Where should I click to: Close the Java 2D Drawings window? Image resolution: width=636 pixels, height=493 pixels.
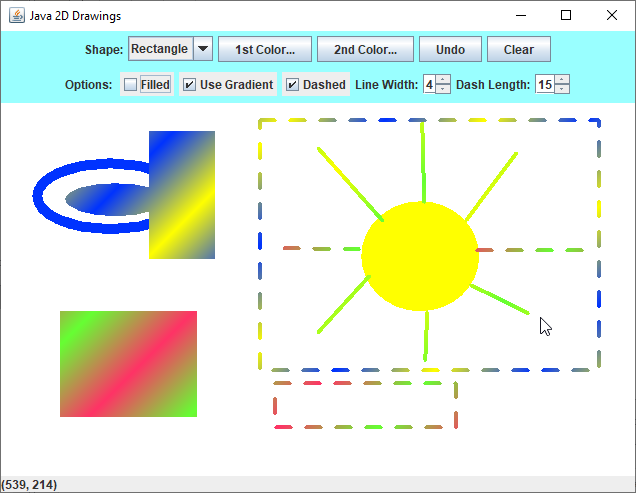[612, 15]
